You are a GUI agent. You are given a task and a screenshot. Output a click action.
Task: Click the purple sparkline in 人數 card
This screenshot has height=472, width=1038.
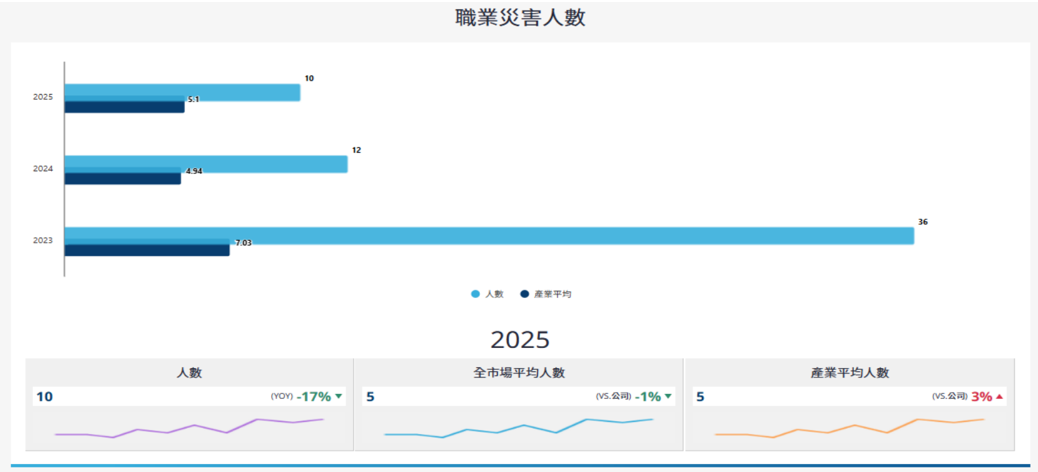pyautogui.click(x=189, y=428)
